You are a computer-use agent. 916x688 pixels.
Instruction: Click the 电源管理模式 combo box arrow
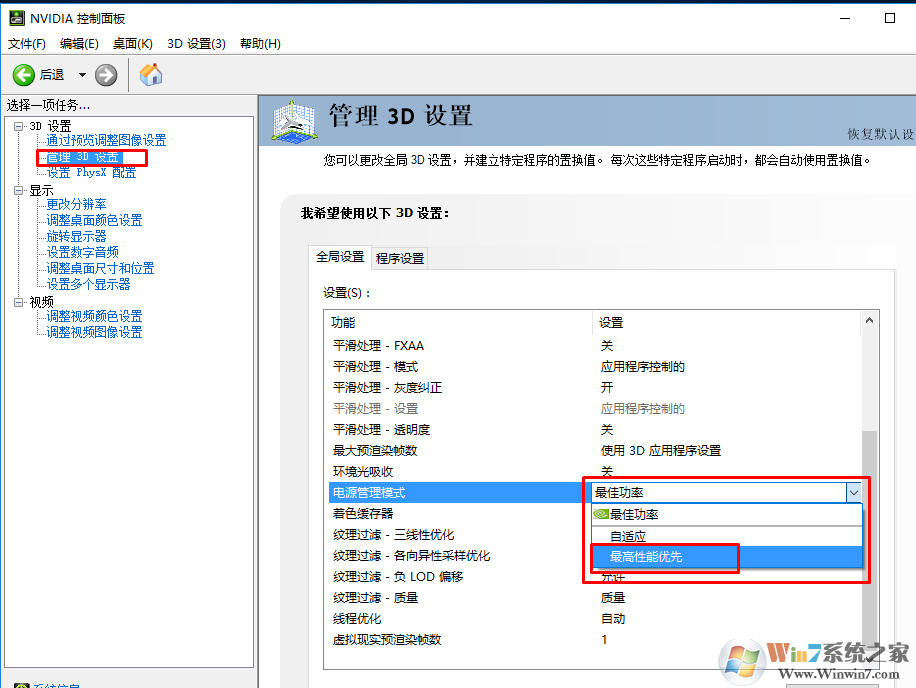[x=853, y=492]
